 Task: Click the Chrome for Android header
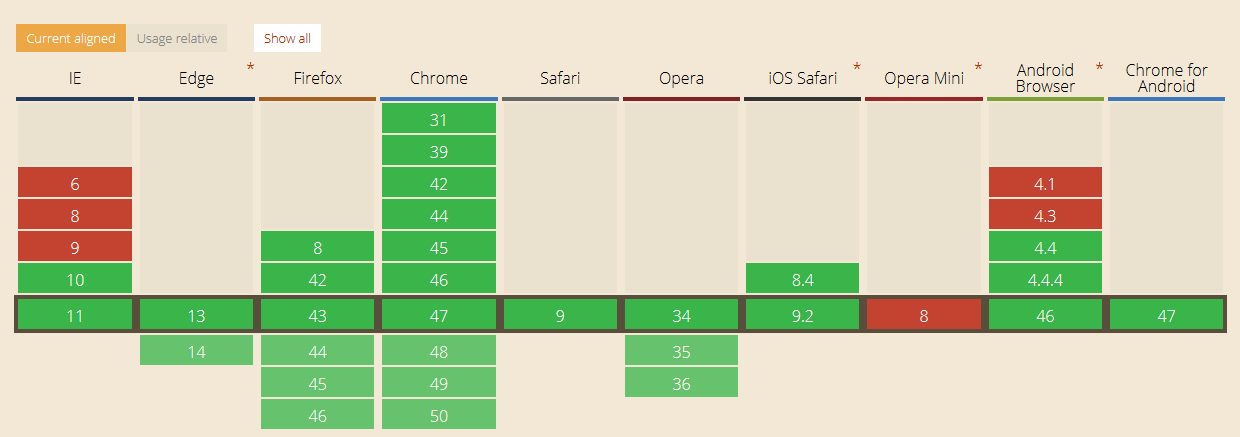(x=1166, y=78)
